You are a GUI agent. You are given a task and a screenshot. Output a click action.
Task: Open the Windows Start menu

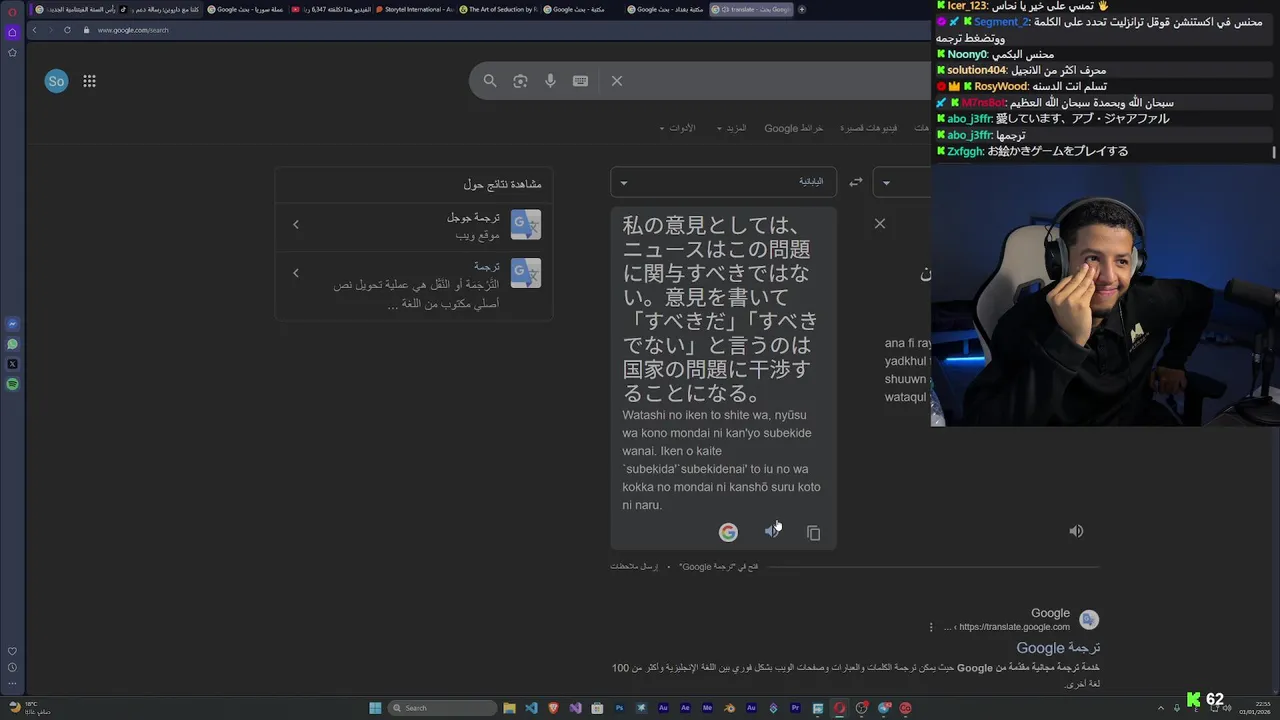click(375, 708)
